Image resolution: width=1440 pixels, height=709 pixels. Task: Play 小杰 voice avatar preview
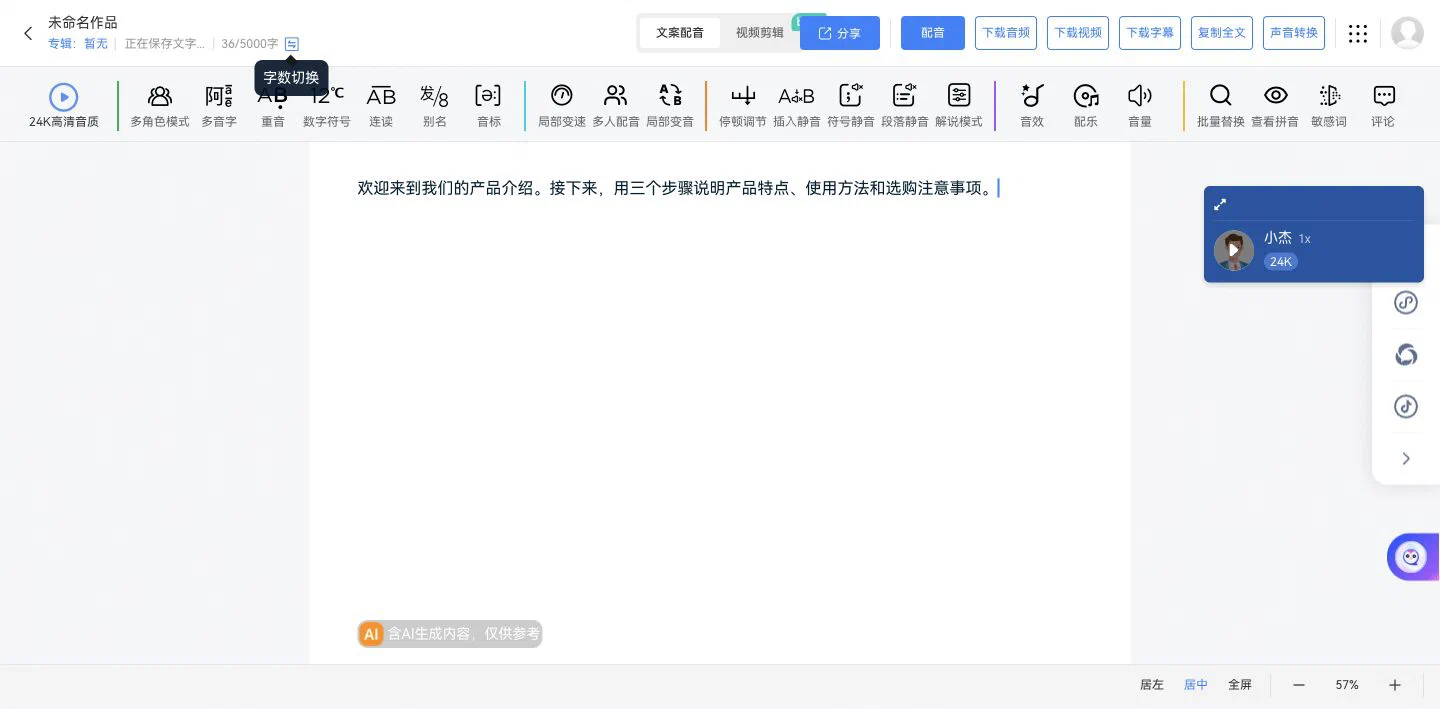[x=1234, y=251]
